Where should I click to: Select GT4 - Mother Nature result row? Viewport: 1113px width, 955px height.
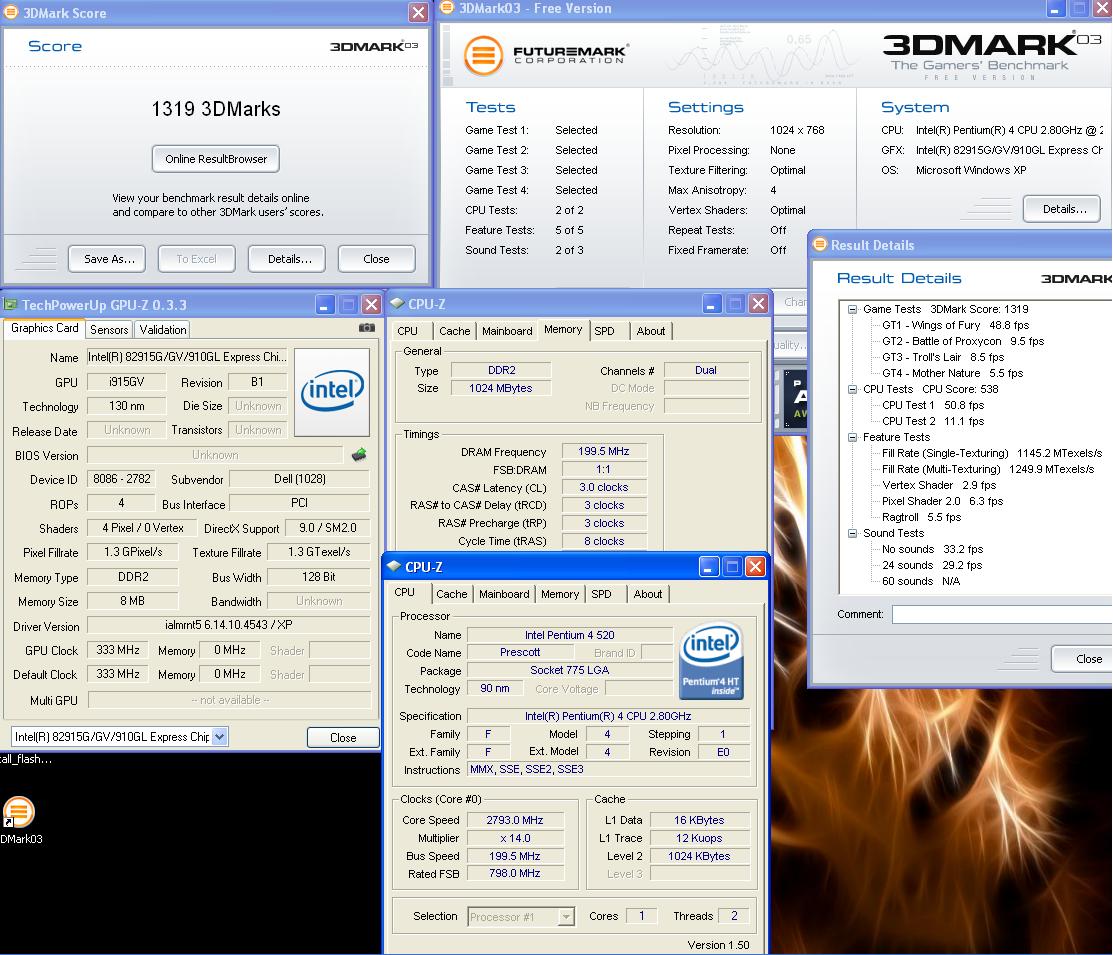click(953, 373)
